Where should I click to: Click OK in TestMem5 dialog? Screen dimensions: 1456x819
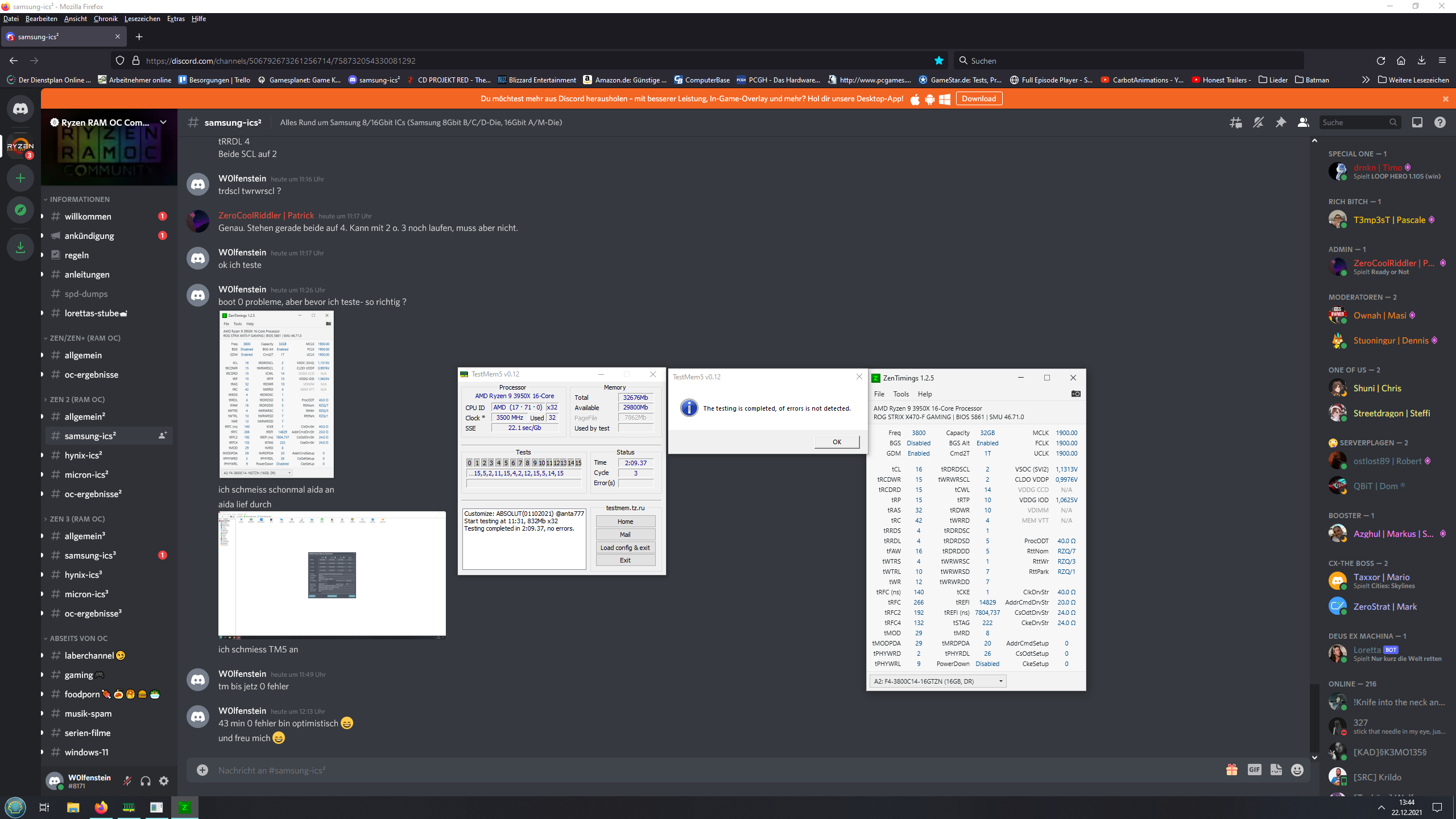[x=837, y=442]
